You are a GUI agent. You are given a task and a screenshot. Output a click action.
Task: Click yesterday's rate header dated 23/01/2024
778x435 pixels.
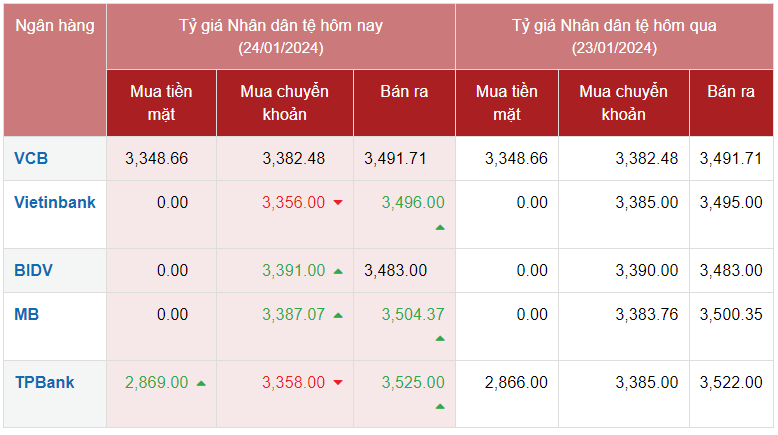tap(615, 36)
